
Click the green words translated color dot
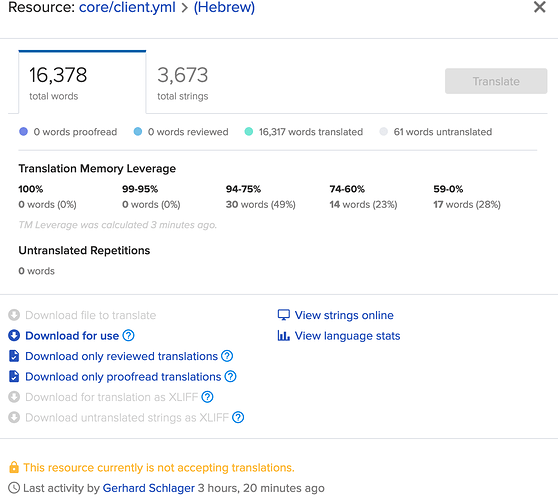coord(249,132)
